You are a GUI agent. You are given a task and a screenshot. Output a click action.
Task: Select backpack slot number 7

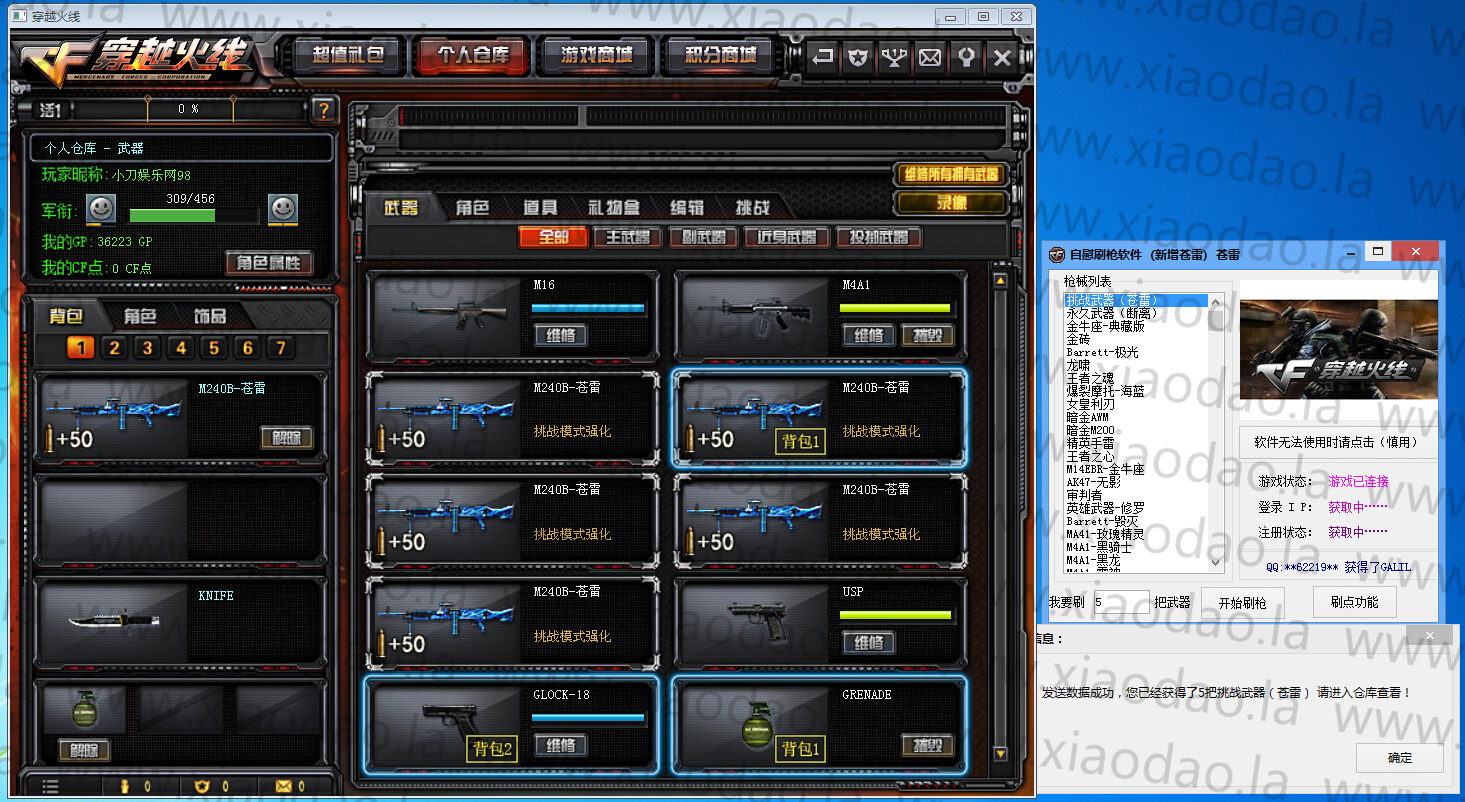(281, 348)
